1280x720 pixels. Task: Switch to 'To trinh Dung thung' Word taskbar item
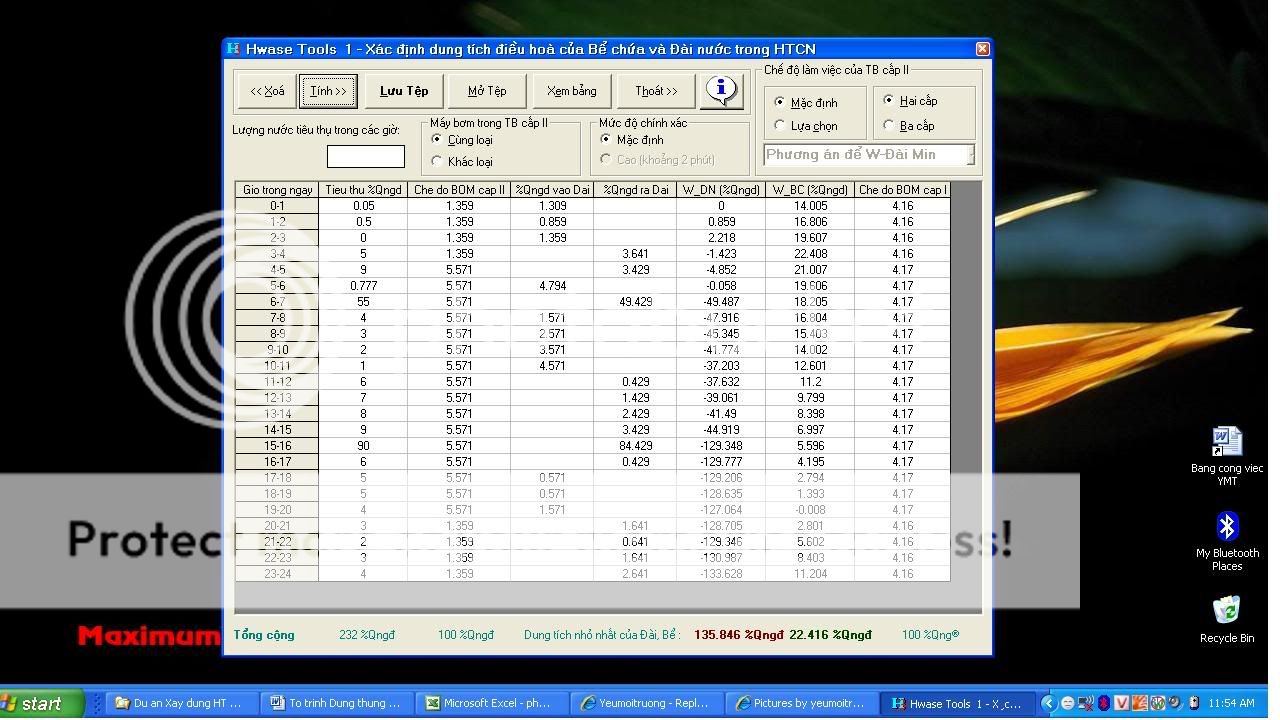337,703
